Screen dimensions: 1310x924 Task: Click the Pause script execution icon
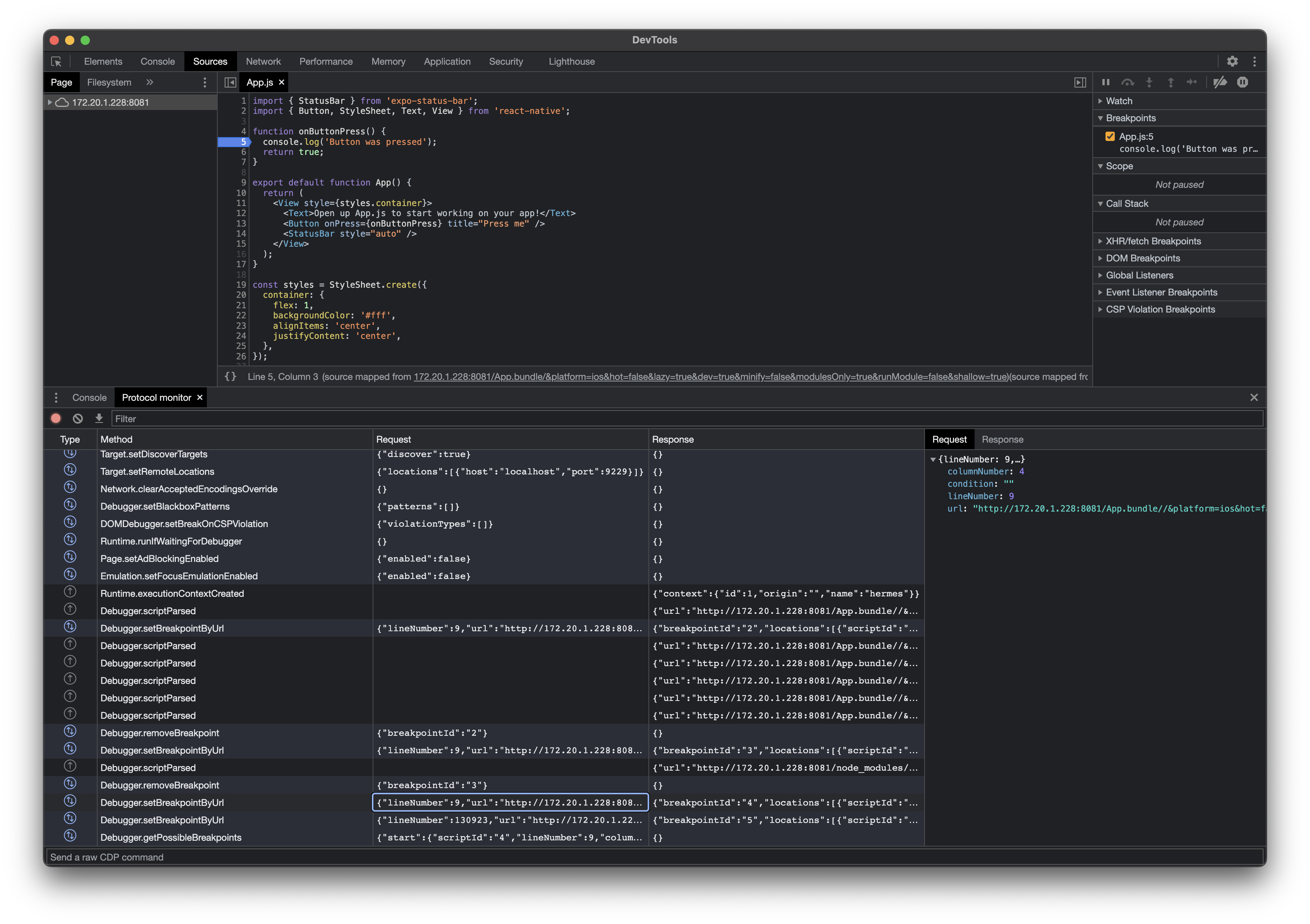pyautogui.click(x=1106, y=82)
